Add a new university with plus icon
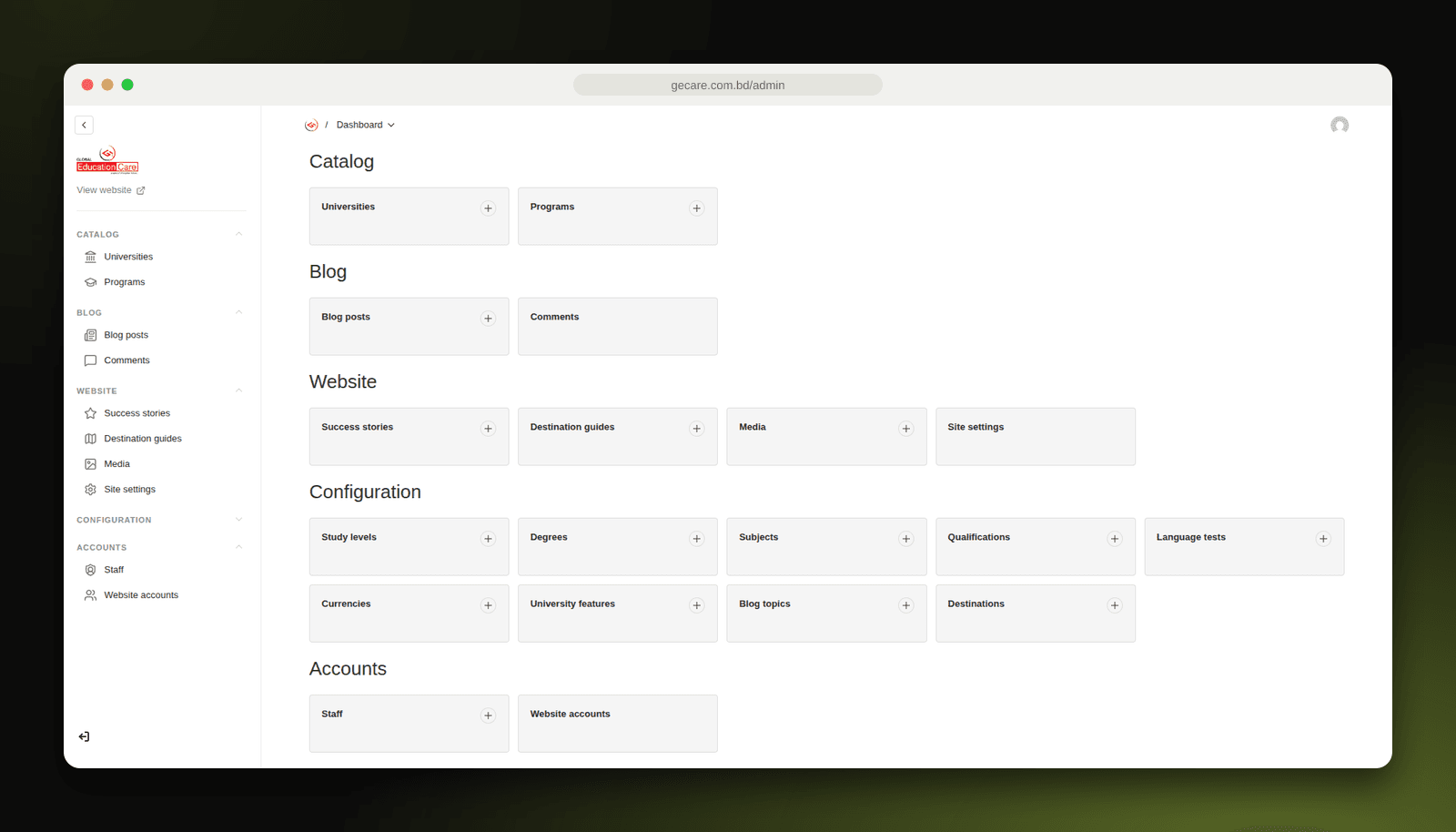Image resolution: width=1456 pixels, height=832 pixels. [x=488, y=208]
